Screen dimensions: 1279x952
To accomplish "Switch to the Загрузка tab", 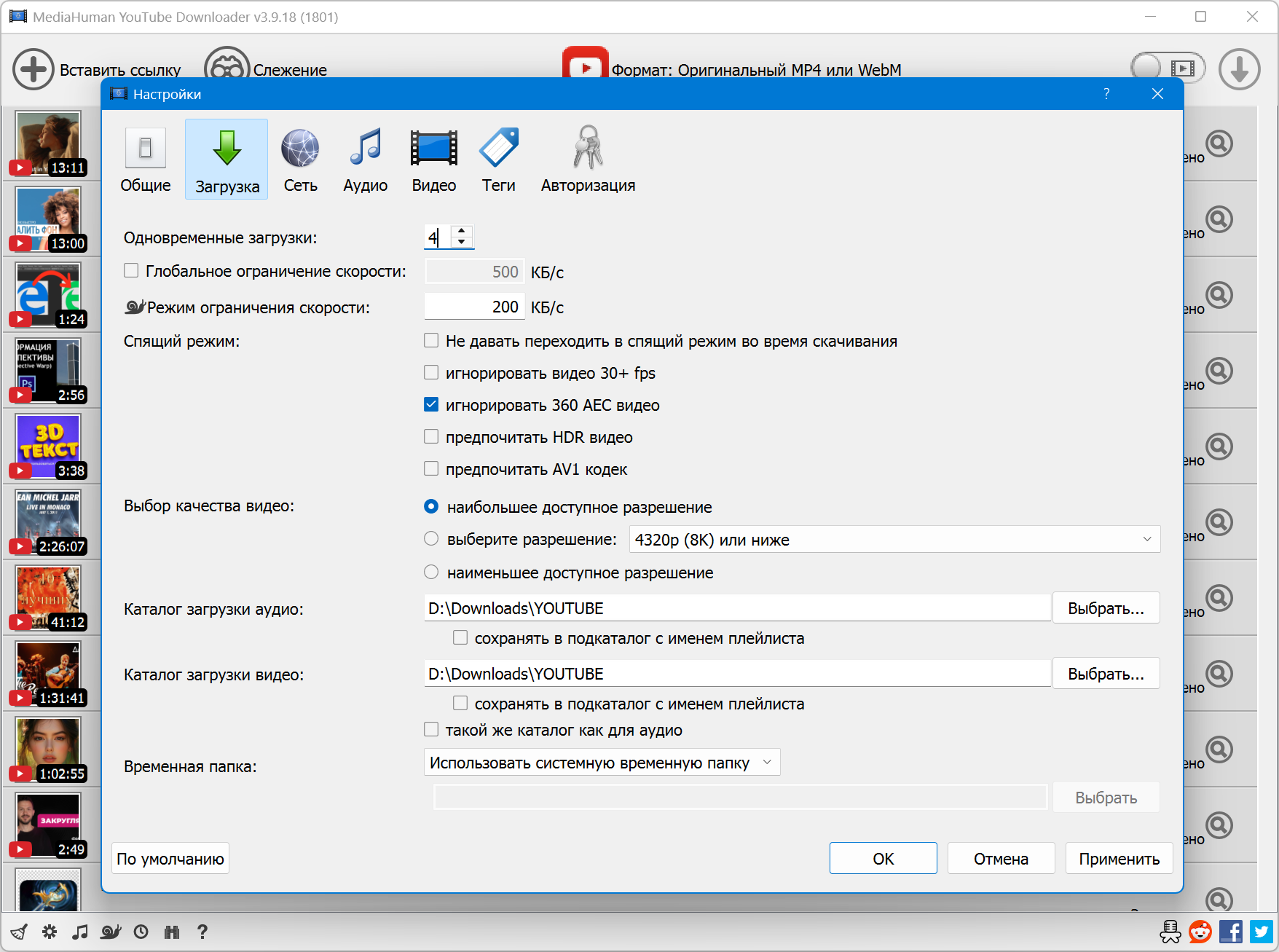I will point(227,160).
